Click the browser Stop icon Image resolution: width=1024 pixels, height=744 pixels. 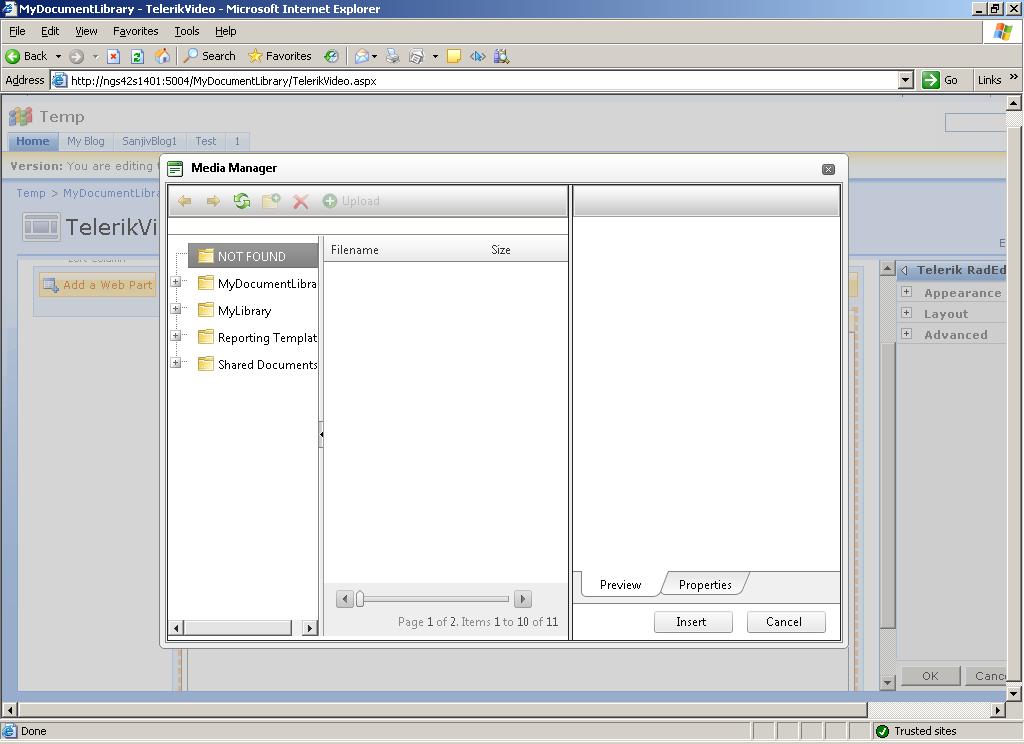[114, 56]
